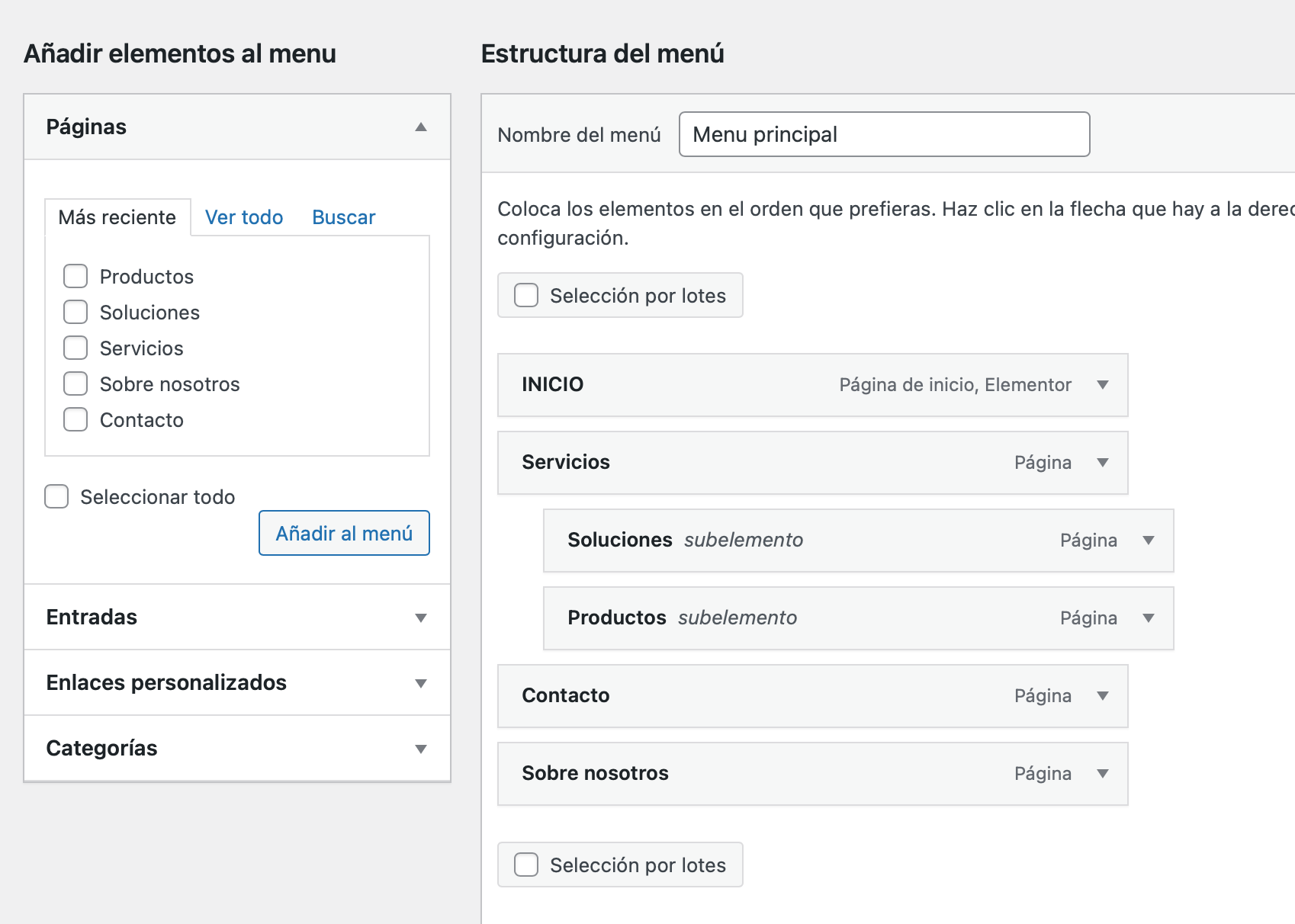Collapse the Páginas panel arrow
The height and width of the screenshot is (924, 1295).
(x=420, y=127)
